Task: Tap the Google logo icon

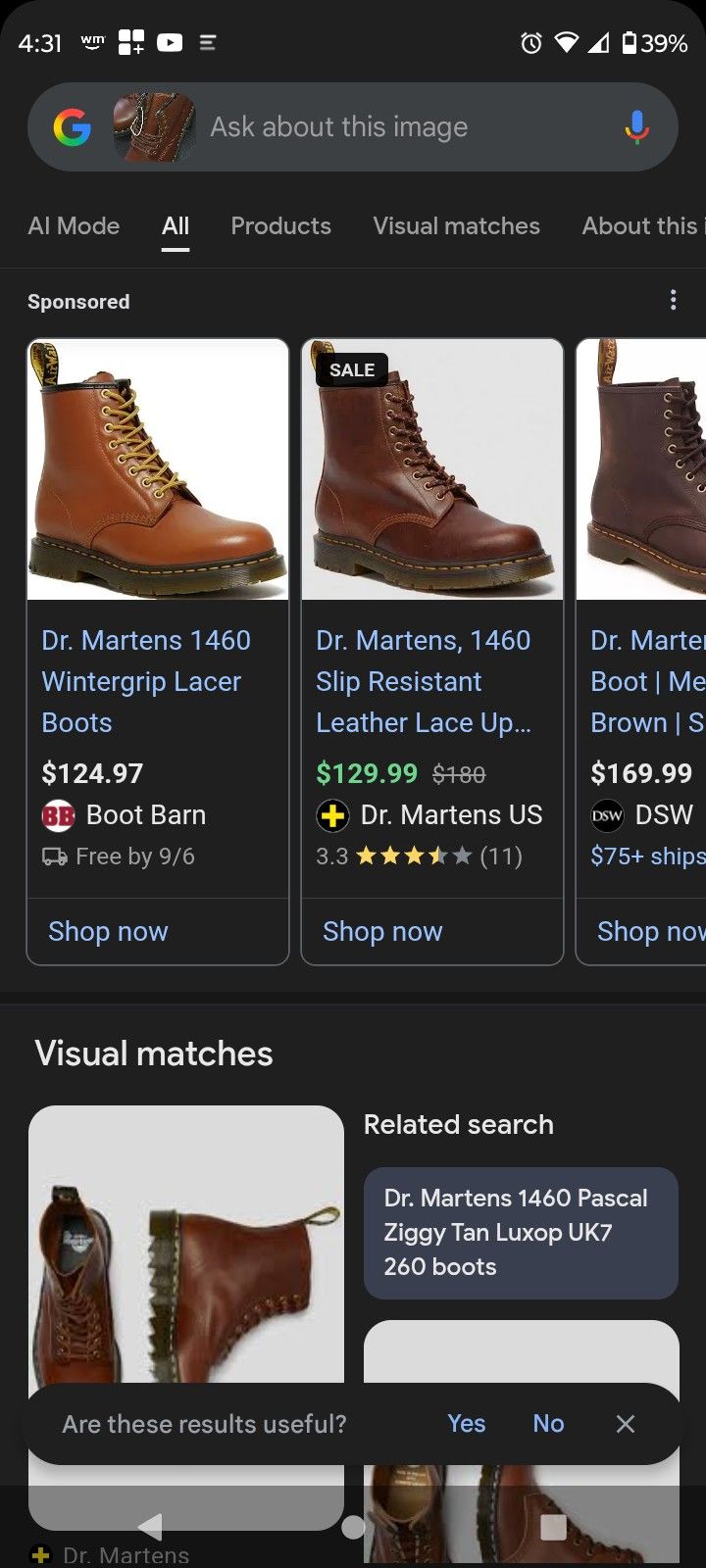Action: pyautogui.click(x=72, y=127)
